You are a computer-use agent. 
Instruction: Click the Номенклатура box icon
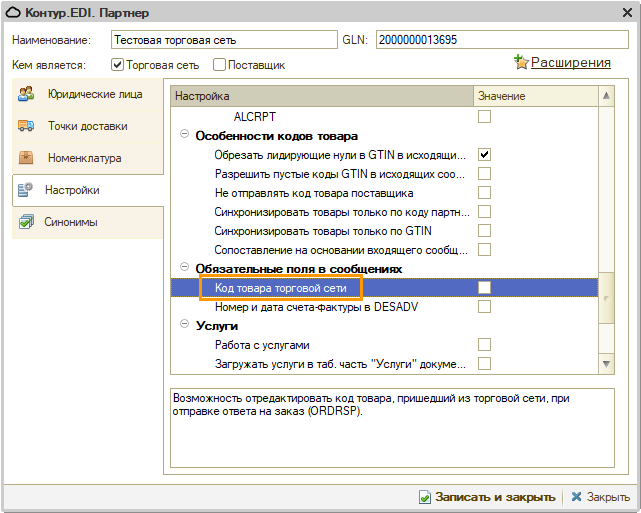coord(27,158)
